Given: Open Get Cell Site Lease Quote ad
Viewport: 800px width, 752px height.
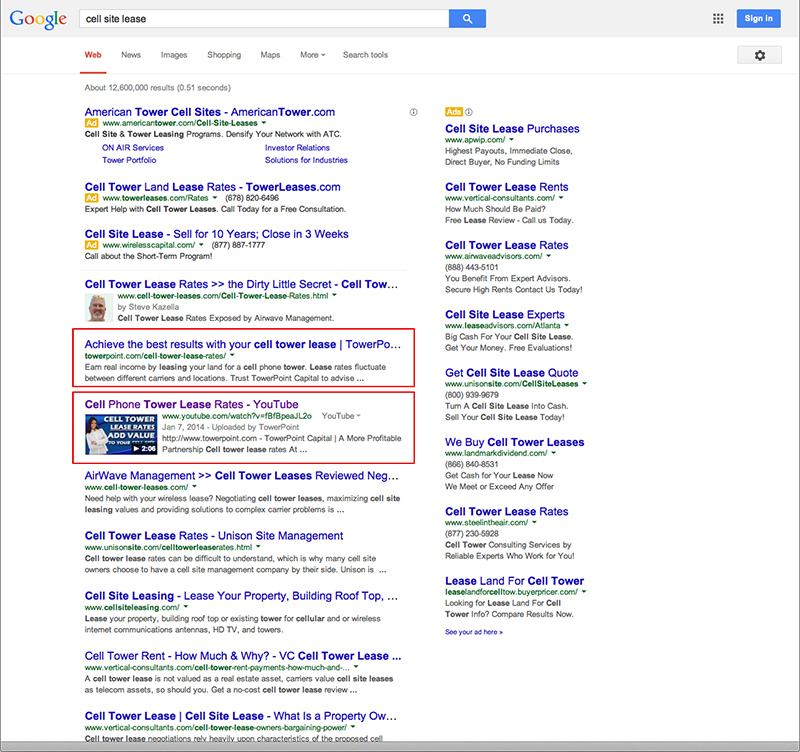Looking at the screenshot, I should coord(512,372).
